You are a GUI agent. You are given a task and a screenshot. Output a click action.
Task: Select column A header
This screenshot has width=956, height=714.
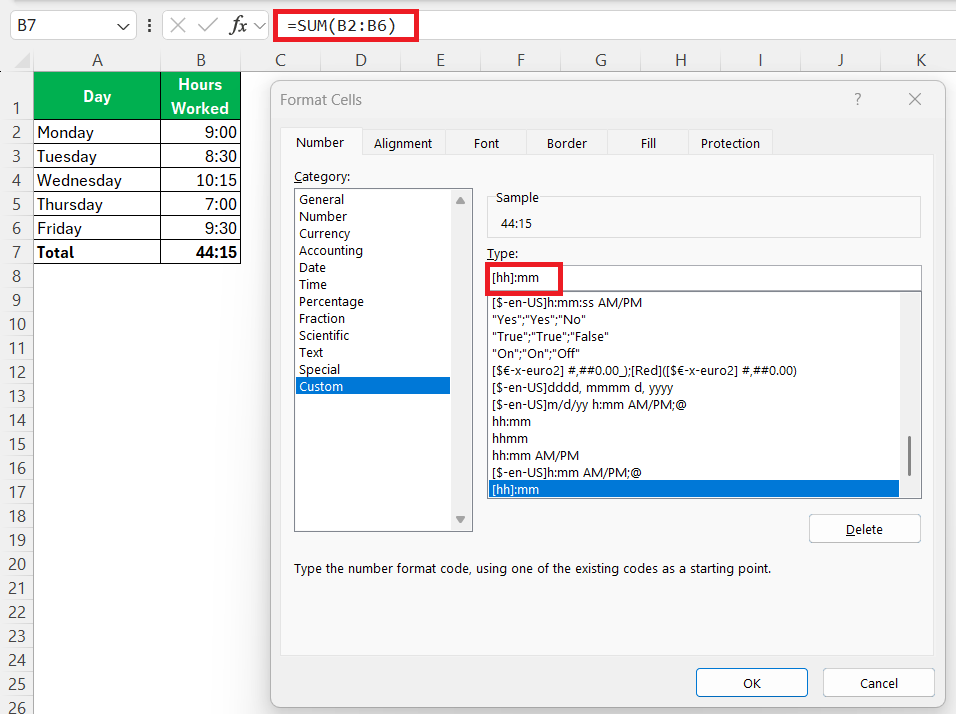97,60
